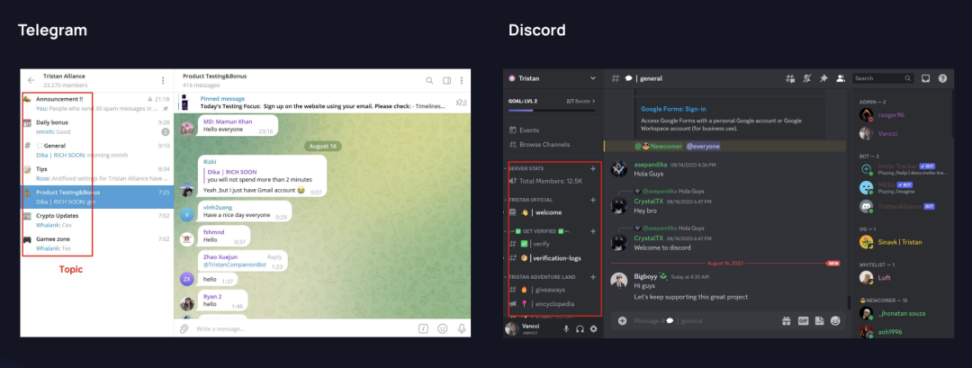Expand the Tristan server dropdown in Discord
This screenshot has height=368, width=972.
click(593, 79)
